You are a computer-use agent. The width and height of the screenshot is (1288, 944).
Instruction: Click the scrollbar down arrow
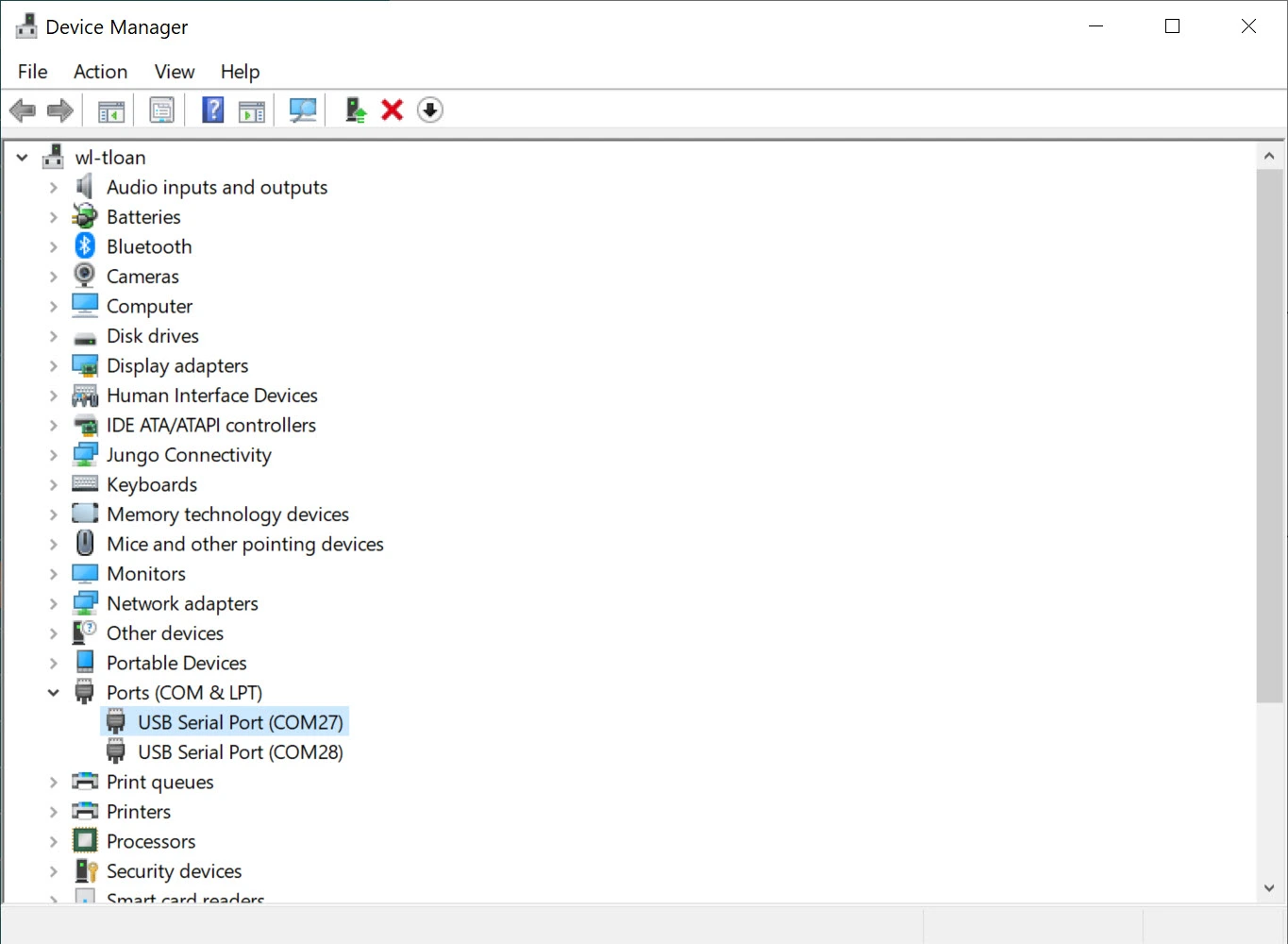1269,887
